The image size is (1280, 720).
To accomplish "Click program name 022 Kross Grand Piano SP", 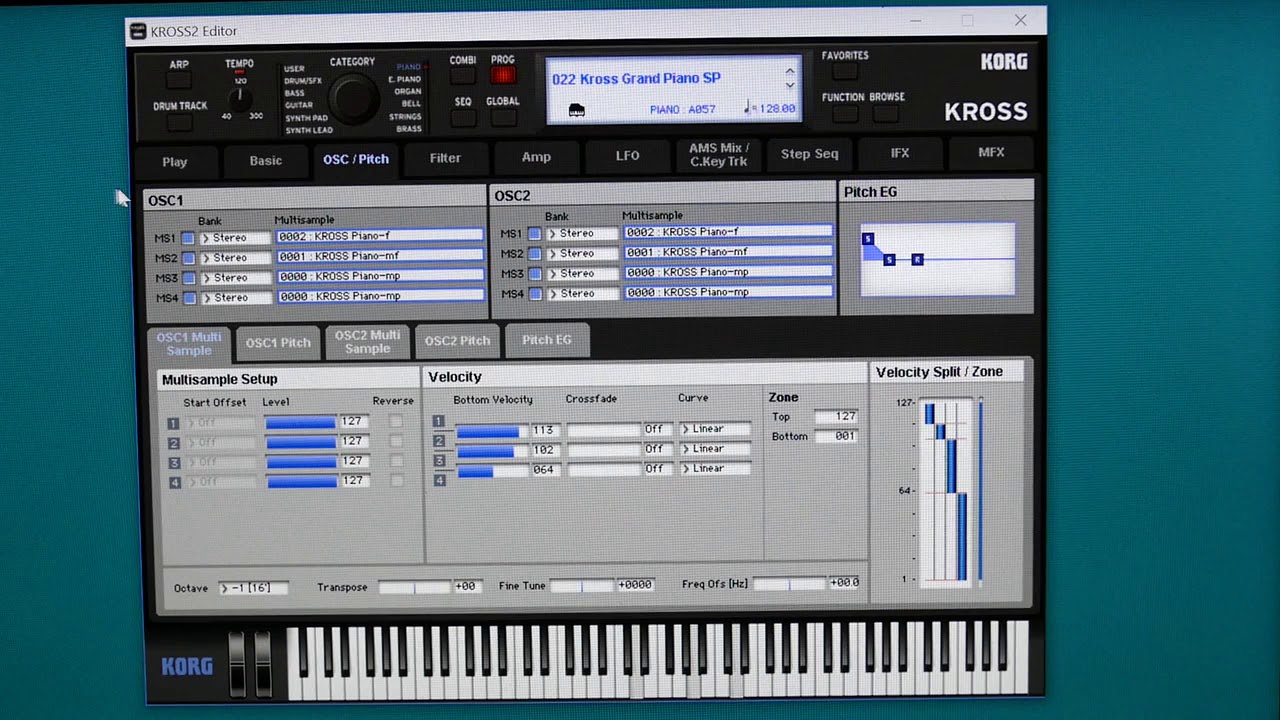I will pos(636,78).
